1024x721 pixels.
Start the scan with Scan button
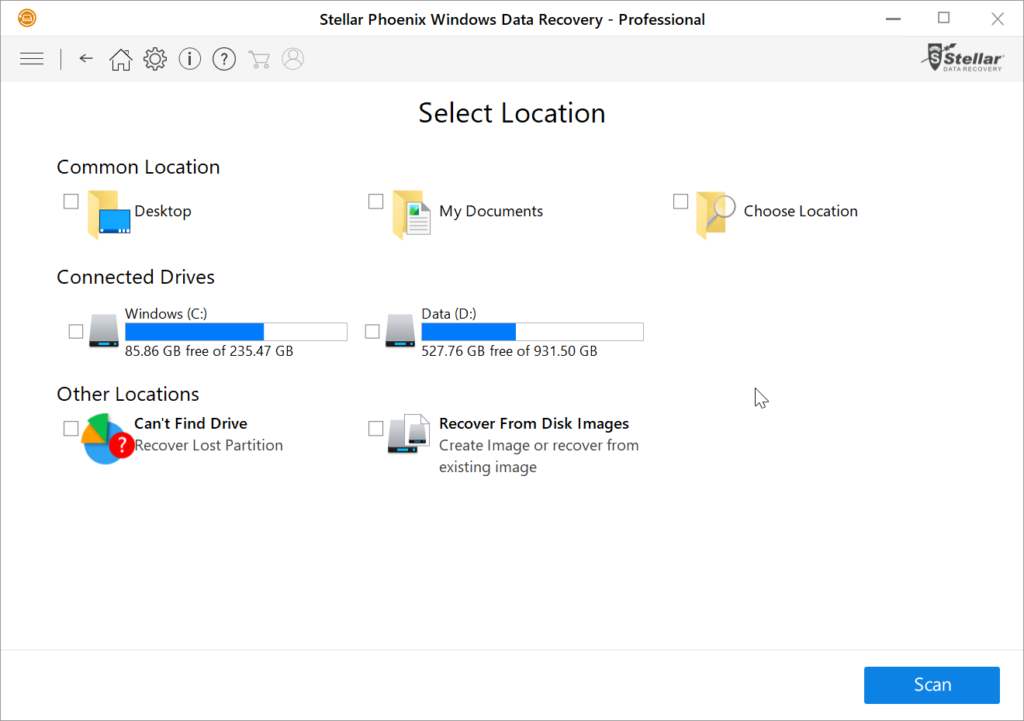click(931, 684)
